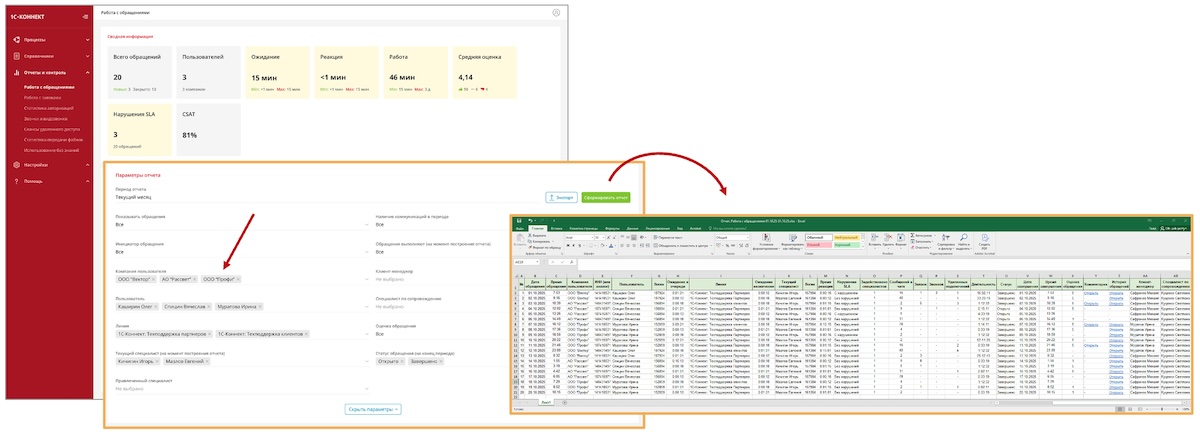Click the Помощь question mark icon
This screenshot has width=1200, height=436.
[x=16, y=181]
